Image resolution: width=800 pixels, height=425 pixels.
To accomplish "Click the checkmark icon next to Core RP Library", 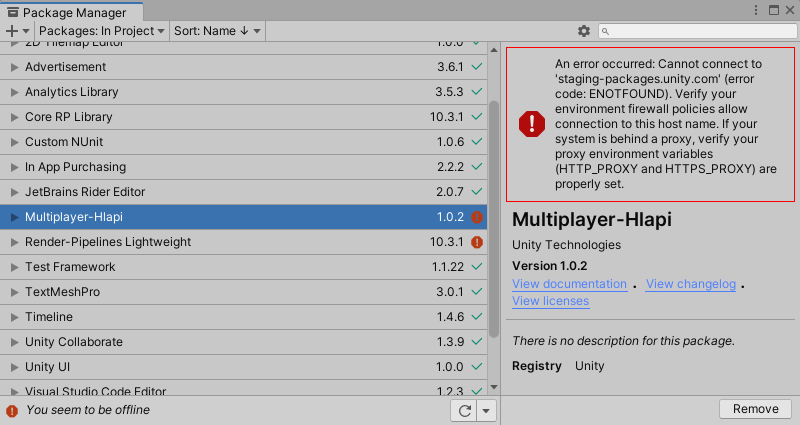I will [x=477, y=117].
